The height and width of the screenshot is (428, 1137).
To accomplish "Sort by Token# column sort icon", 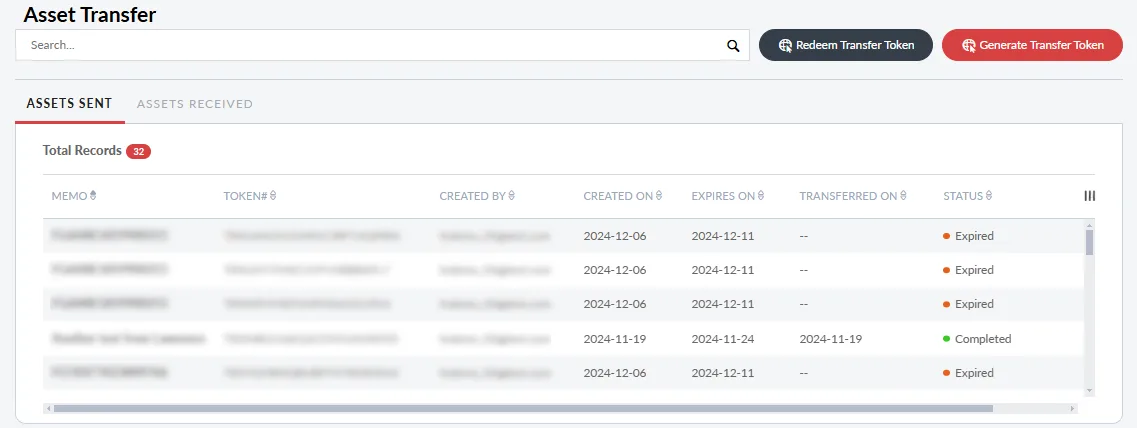I will (273, 196).
